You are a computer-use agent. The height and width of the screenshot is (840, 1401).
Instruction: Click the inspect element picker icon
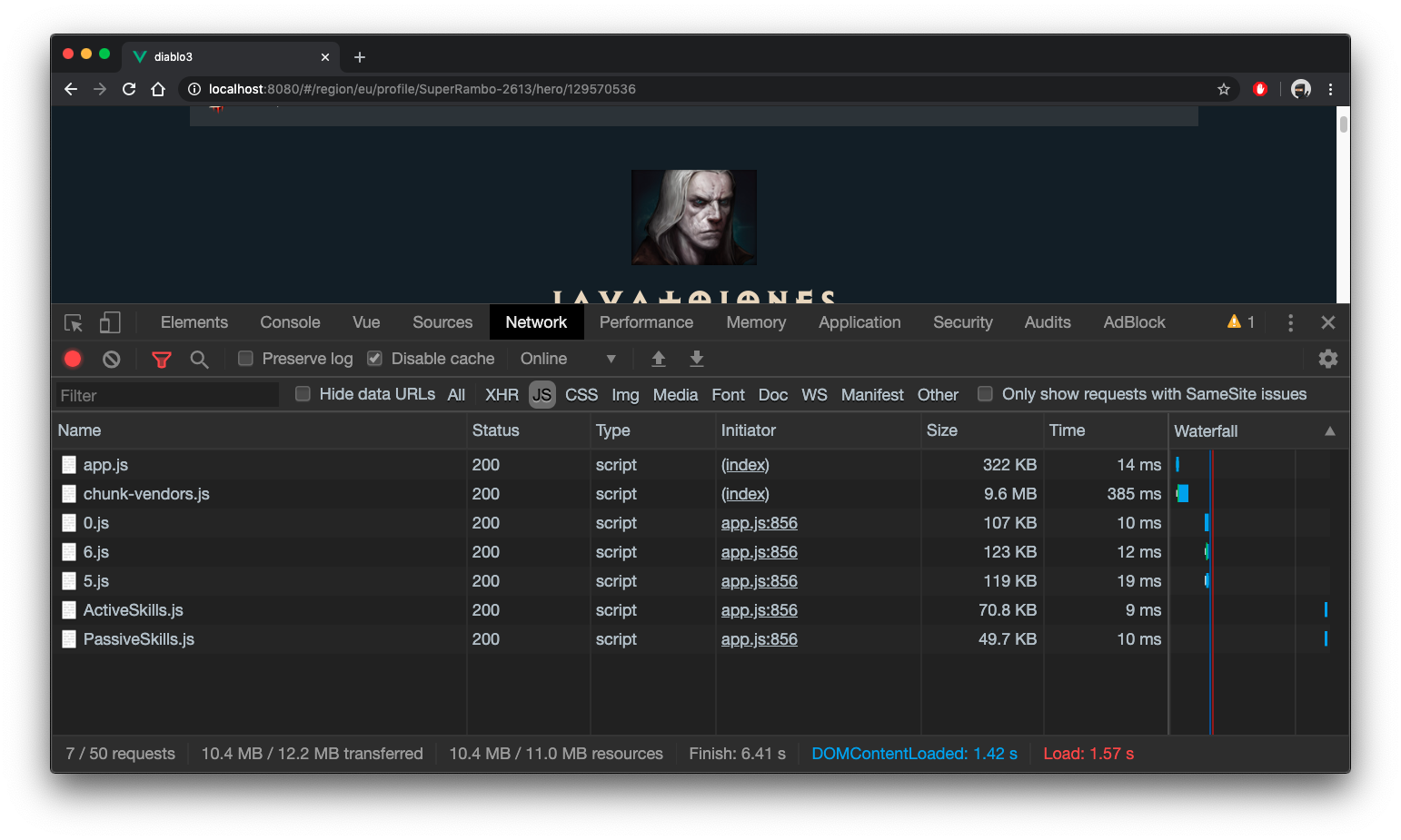click(x=74, y=323)
